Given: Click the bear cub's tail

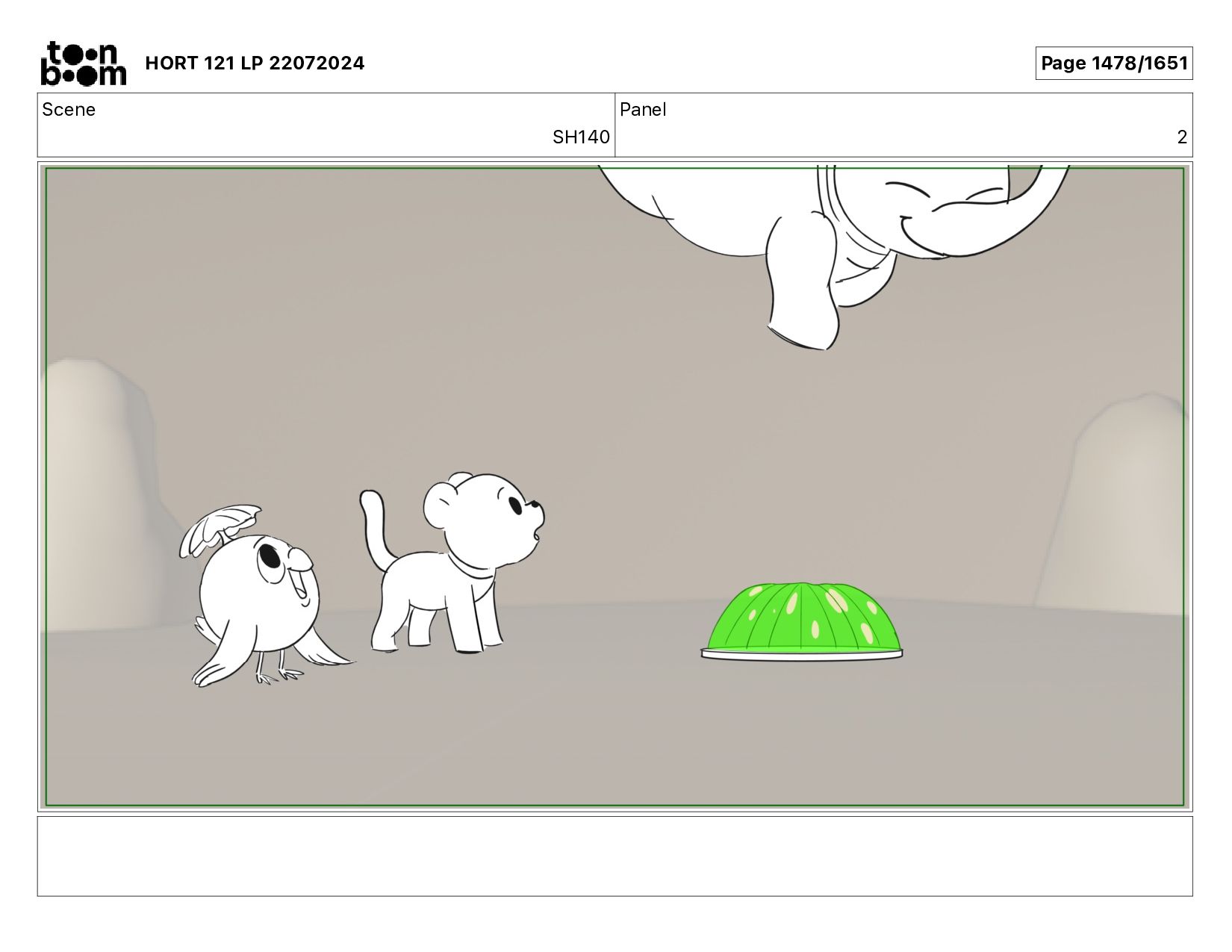Looking at the screenshot, I should (379, 526).
